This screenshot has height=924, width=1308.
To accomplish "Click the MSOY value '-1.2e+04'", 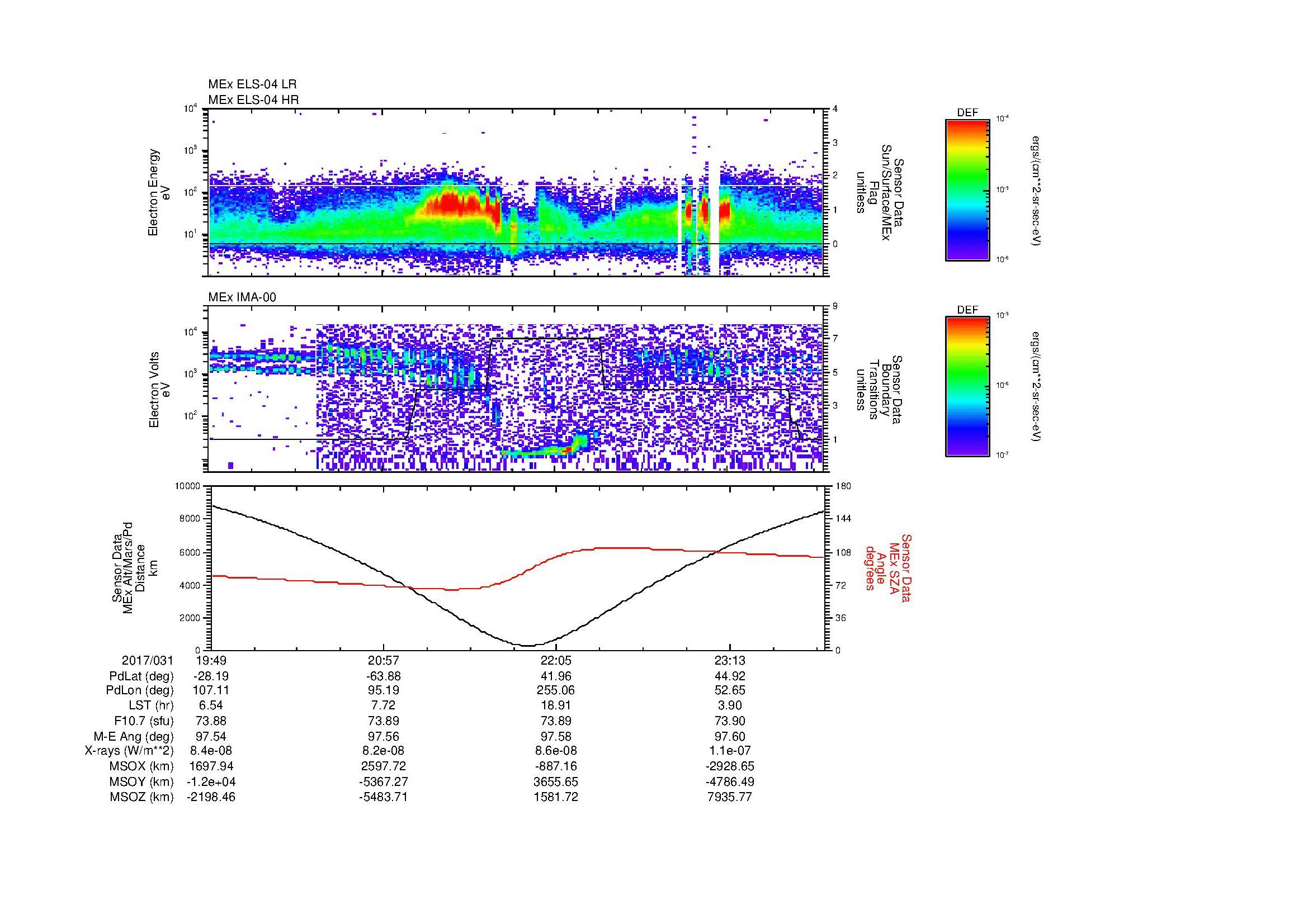I will click(x=211, y=781).
